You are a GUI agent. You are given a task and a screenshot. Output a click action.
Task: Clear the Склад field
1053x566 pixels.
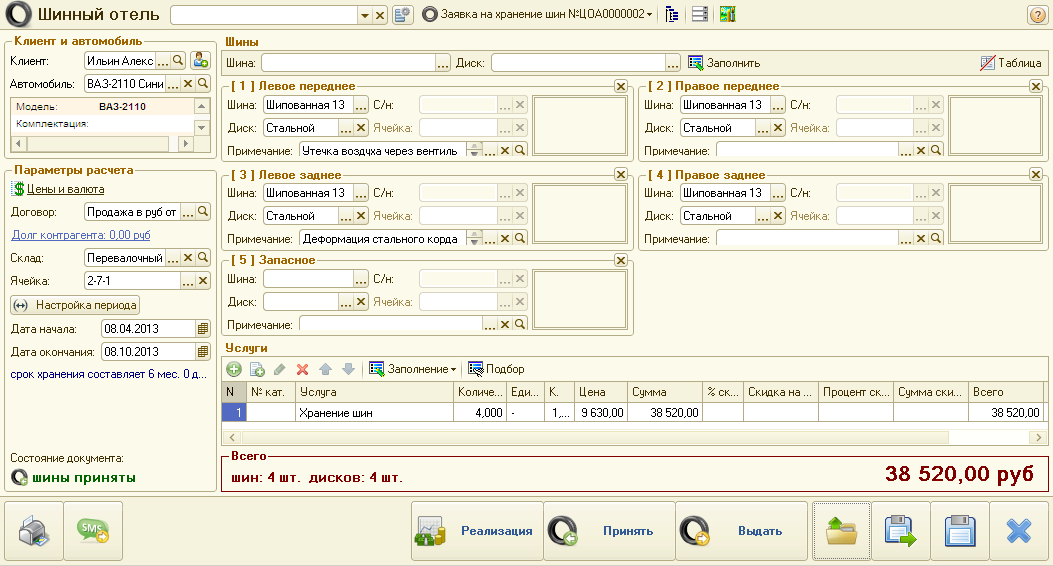pos(188,258)
